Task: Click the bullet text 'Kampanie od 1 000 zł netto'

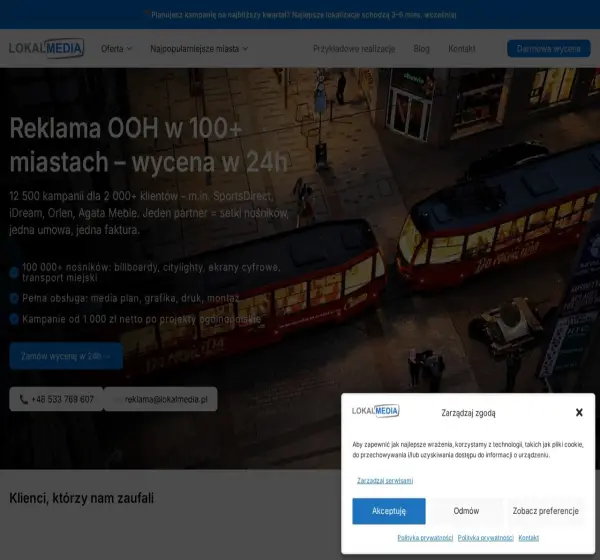Action: [142, 319]
